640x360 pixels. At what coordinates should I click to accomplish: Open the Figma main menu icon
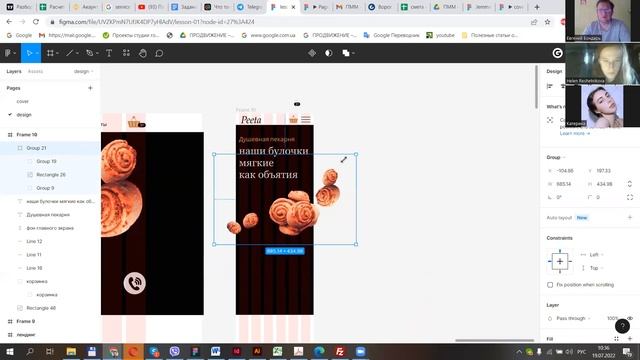[8, 53]
